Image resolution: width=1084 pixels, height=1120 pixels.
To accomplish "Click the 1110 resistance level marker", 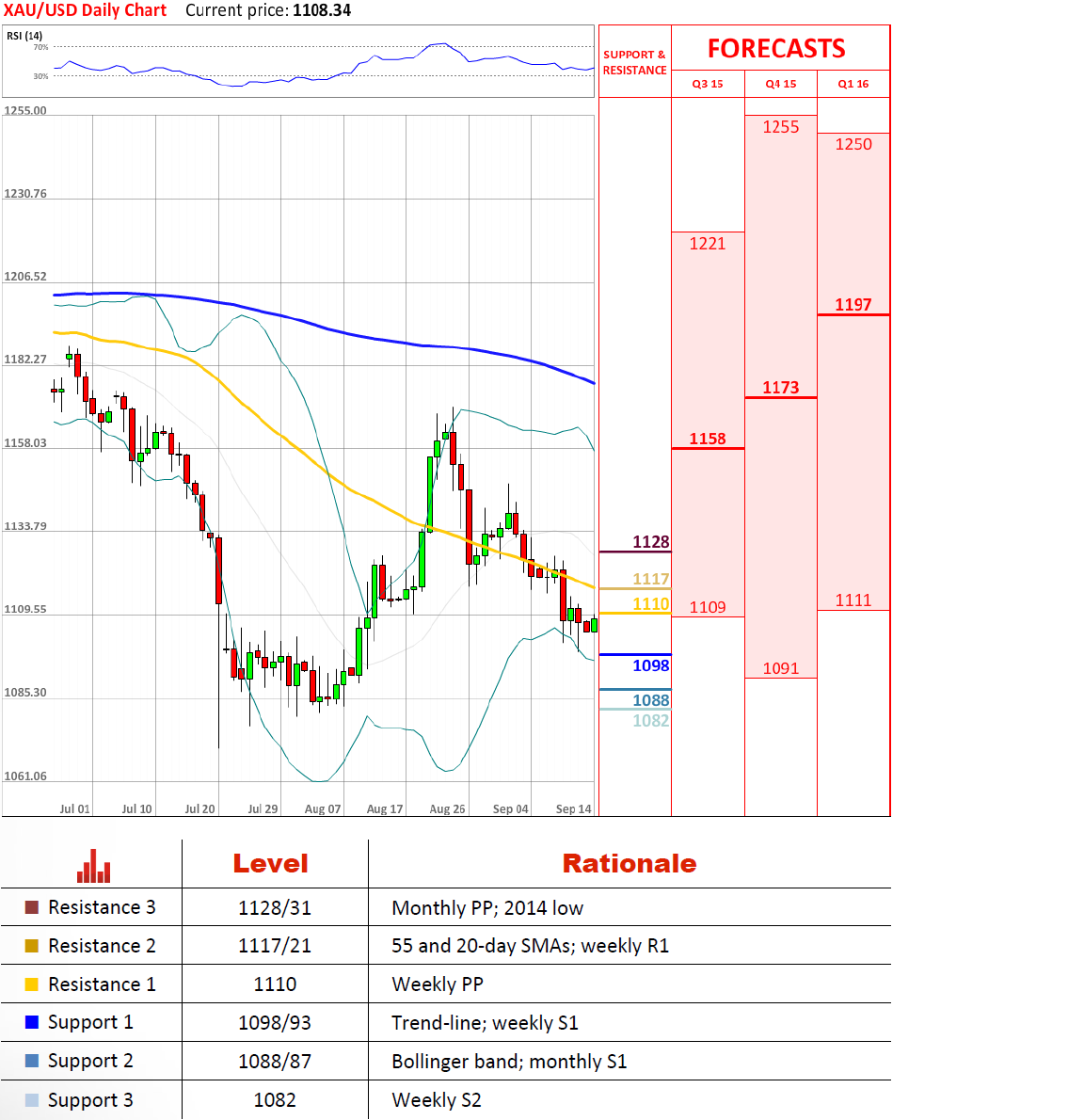I will 650,604.
